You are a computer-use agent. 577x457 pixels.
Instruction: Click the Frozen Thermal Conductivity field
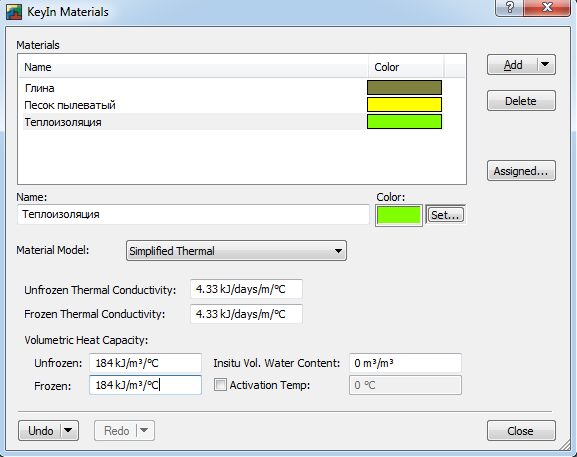pos(246,314)
